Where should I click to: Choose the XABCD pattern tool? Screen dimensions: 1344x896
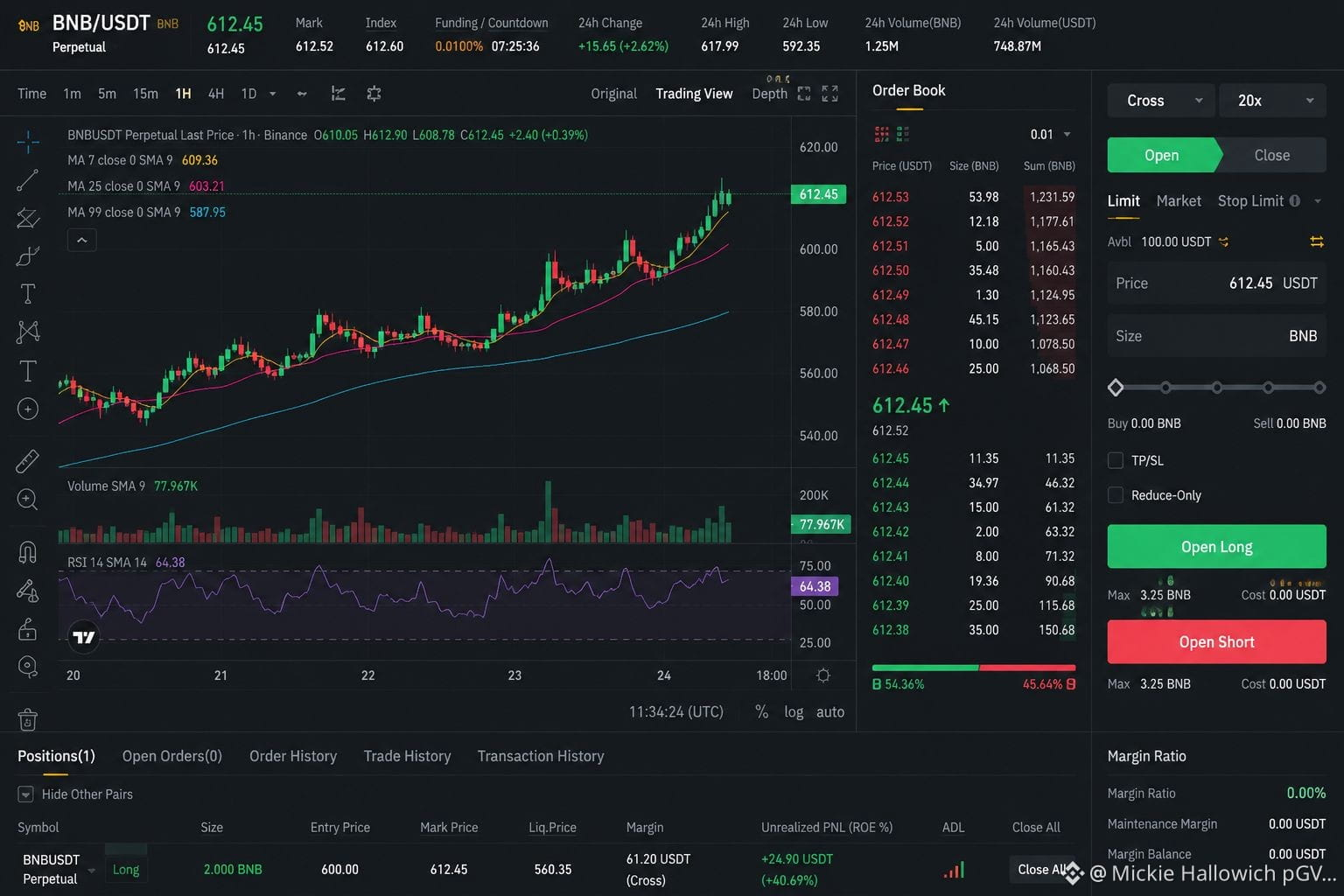[x=28, y=332]
